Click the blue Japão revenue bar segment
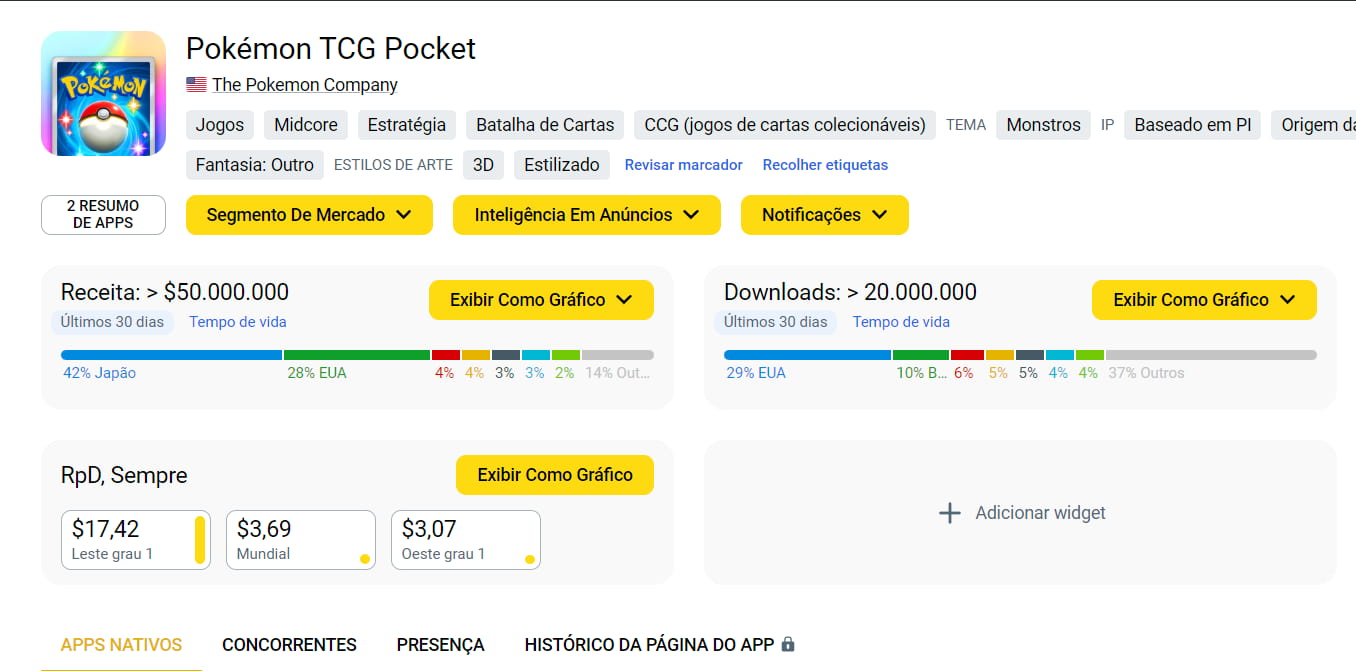The image size is (1356, 671). tap(171, 355)
